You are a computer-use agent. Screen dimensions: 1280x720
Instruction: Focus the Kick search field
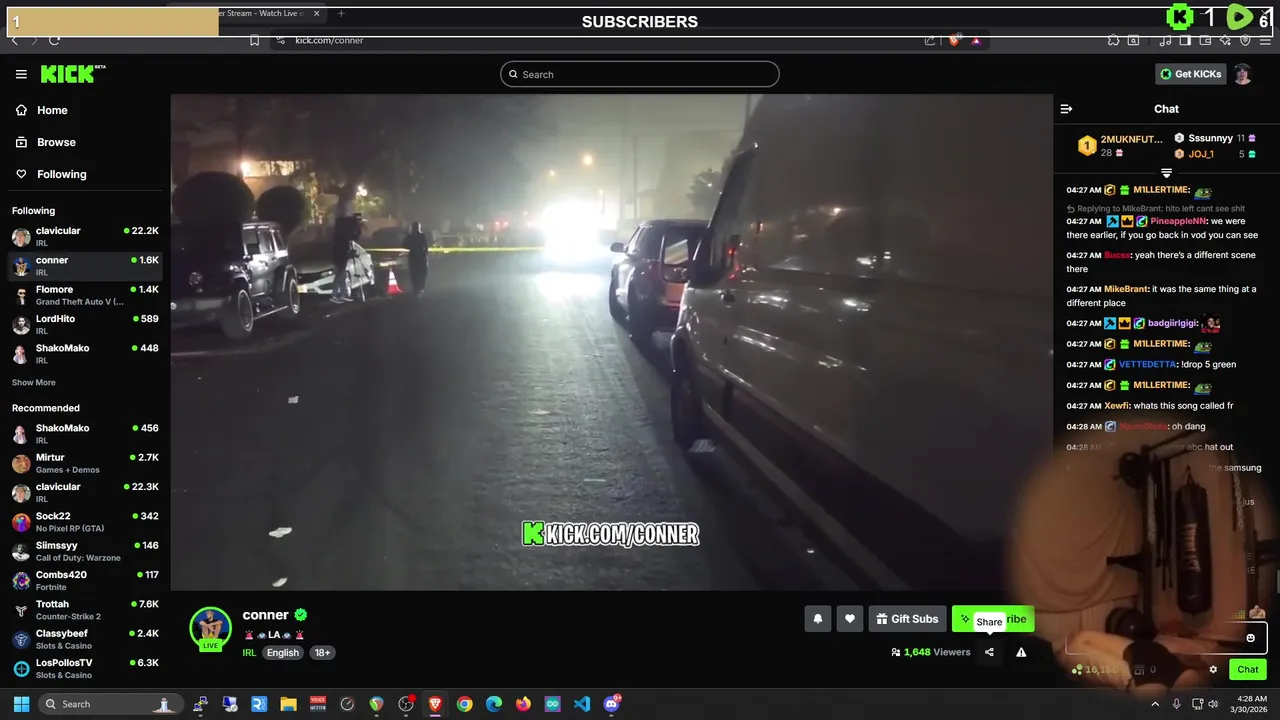point(640,74)
